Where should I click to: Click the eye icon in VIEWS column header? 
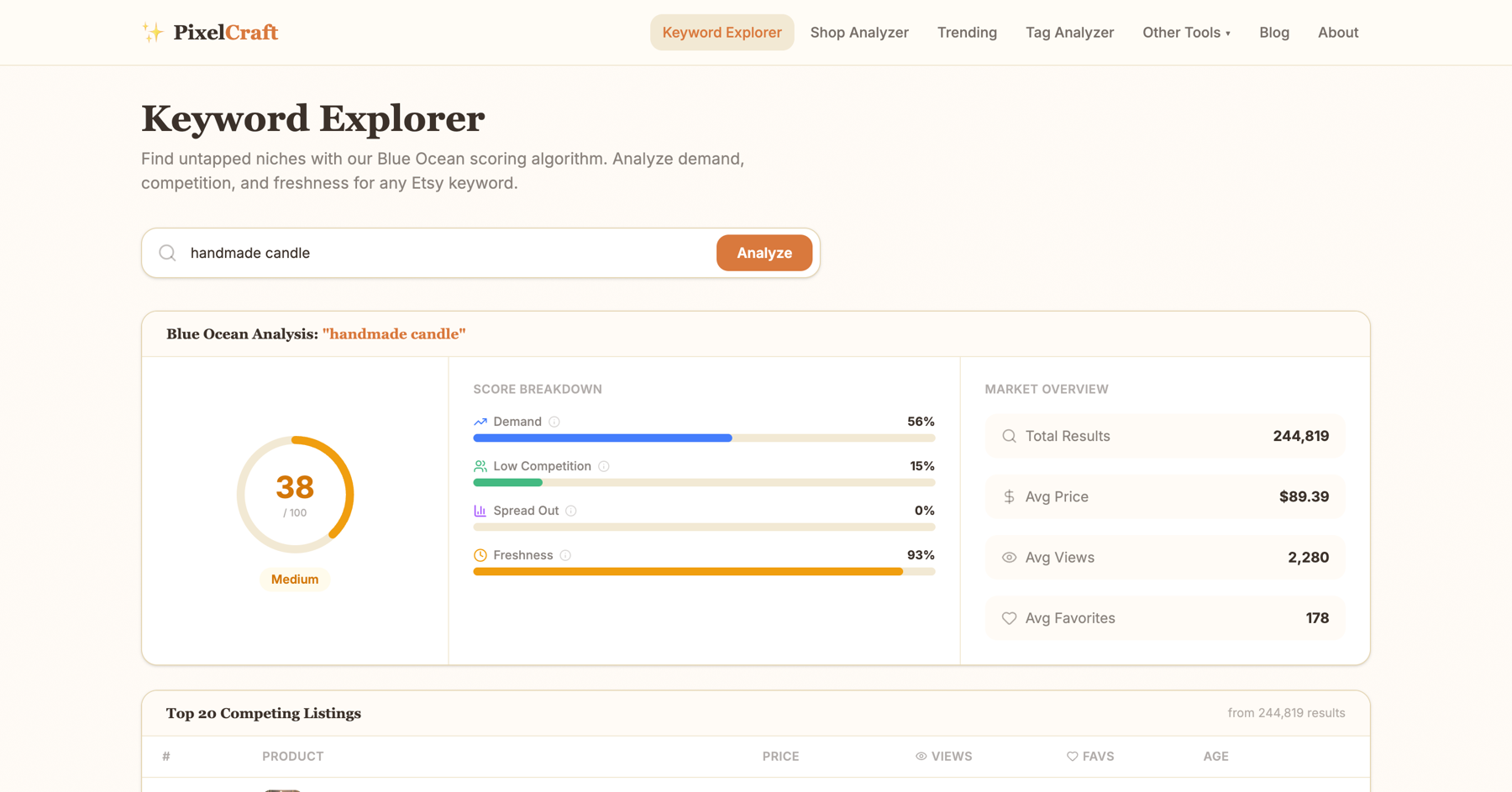[921, 757]
